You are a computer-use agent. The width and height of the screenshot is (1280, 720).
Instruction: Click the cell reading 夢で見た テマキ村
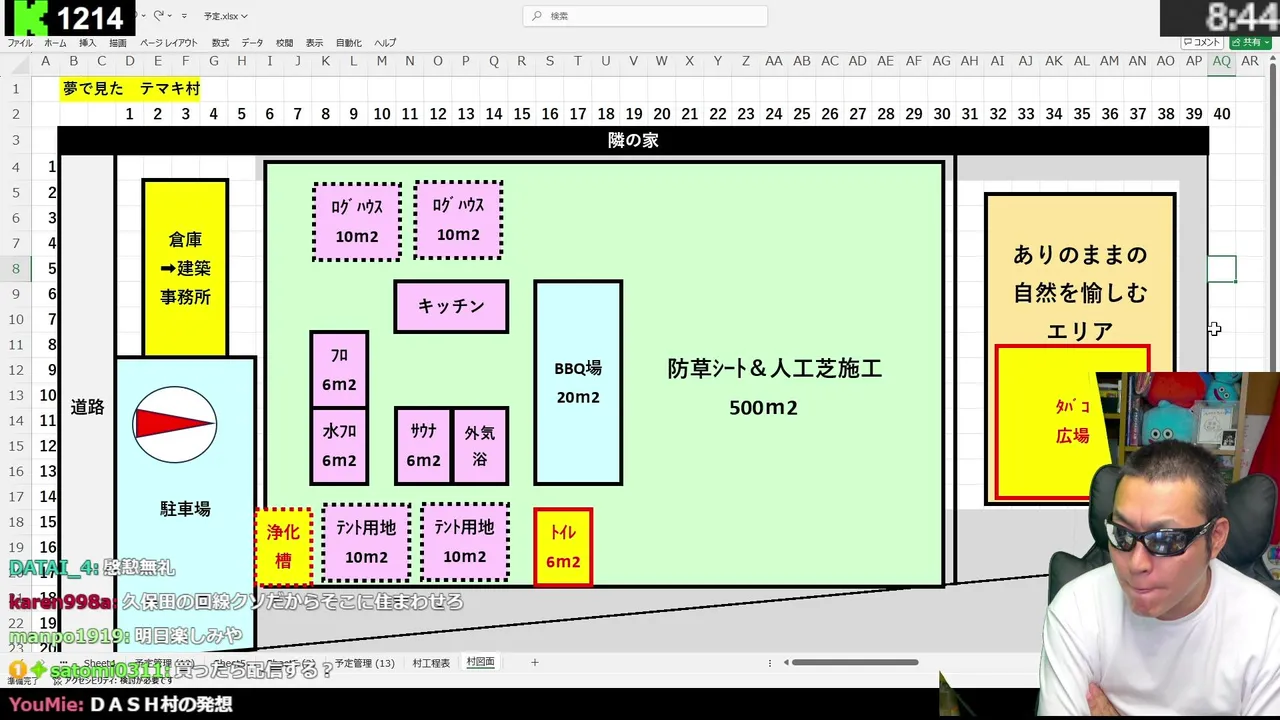(131, 89)
